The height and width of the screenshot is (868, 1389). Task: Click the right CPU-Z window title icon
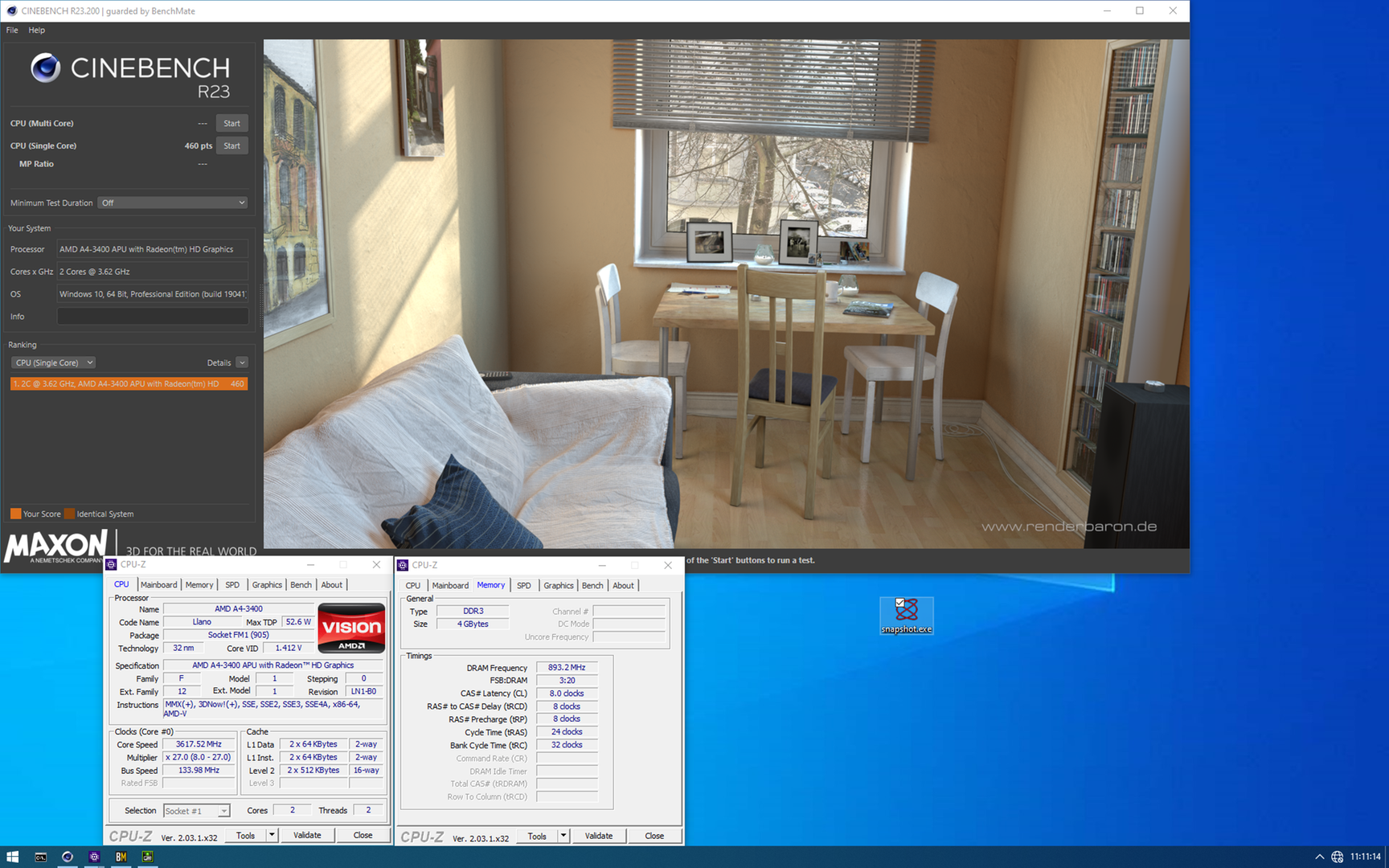(x=403, y=565)
